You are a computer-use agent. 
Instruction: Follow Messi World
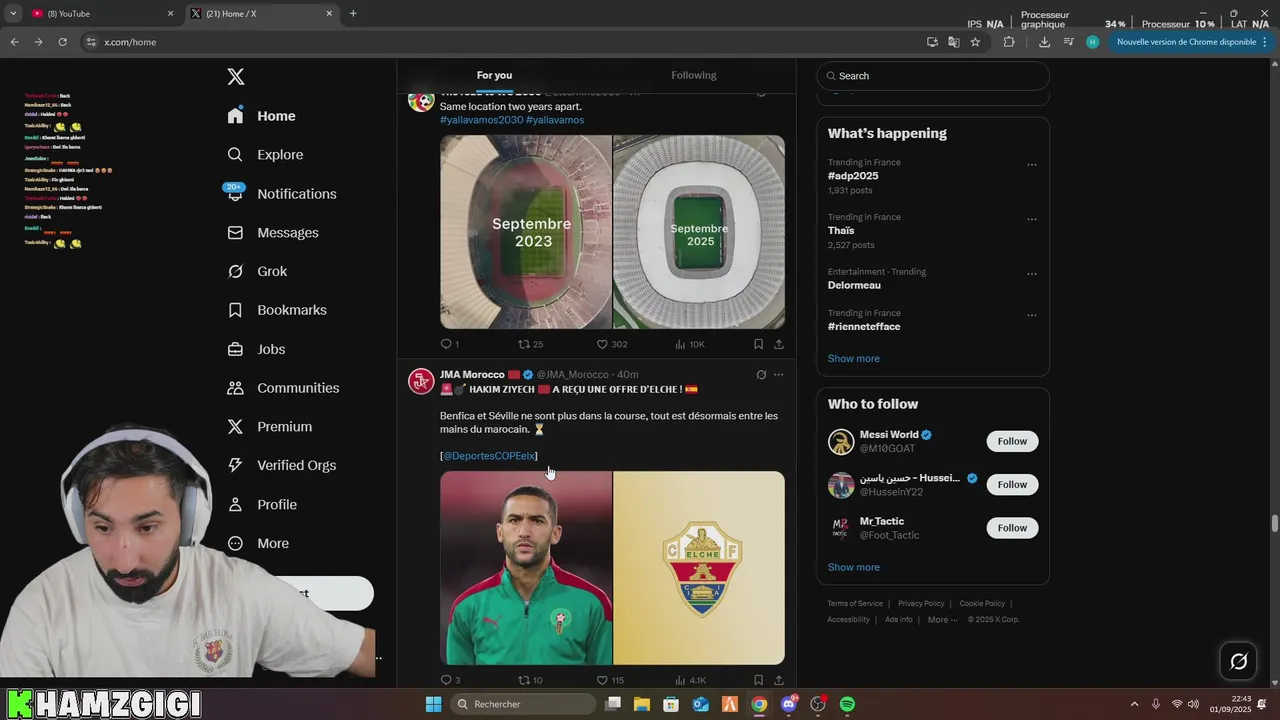[1012, 442]
